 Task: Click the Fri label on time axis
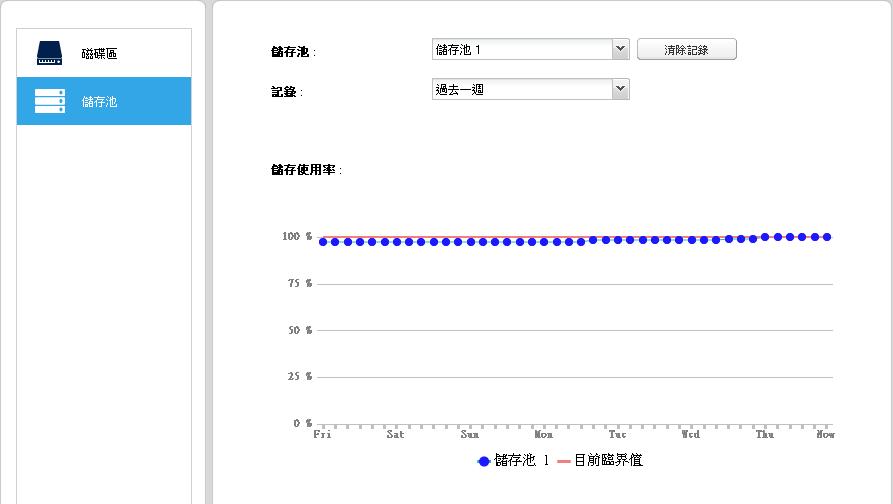click(322, 435)
